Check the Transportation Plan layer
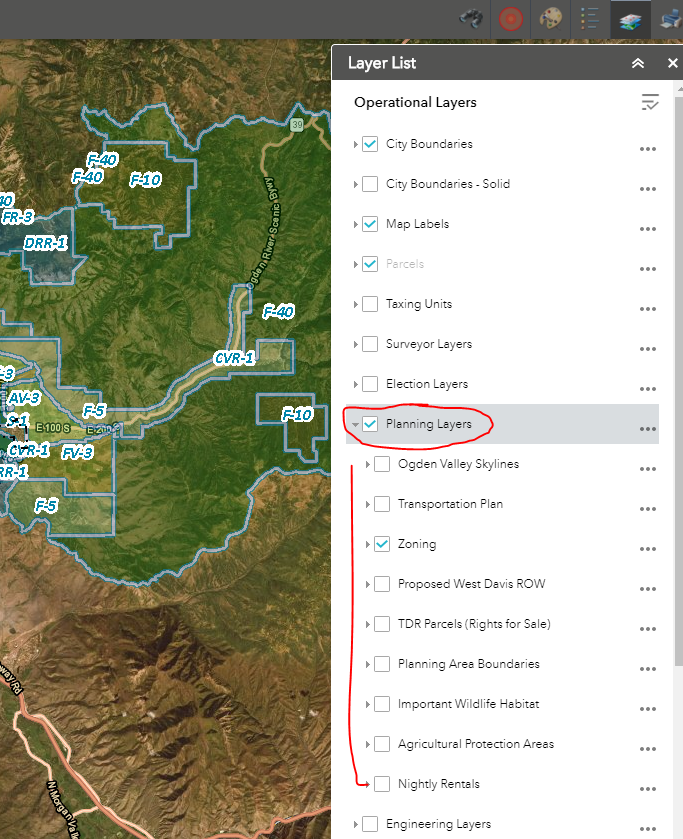Screen dimensions: 683x839 click(382, 504)
